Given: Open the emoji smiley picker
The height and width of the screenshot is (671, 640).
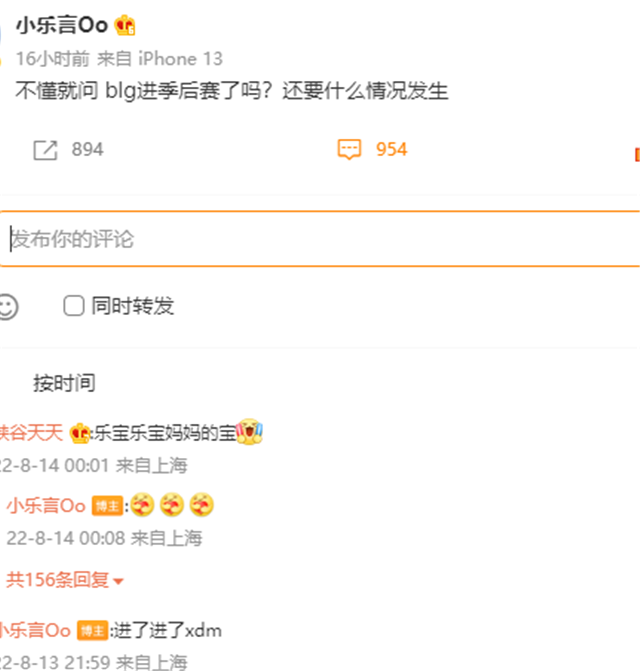Looking at the screenshot, I should tap(8, 307).
